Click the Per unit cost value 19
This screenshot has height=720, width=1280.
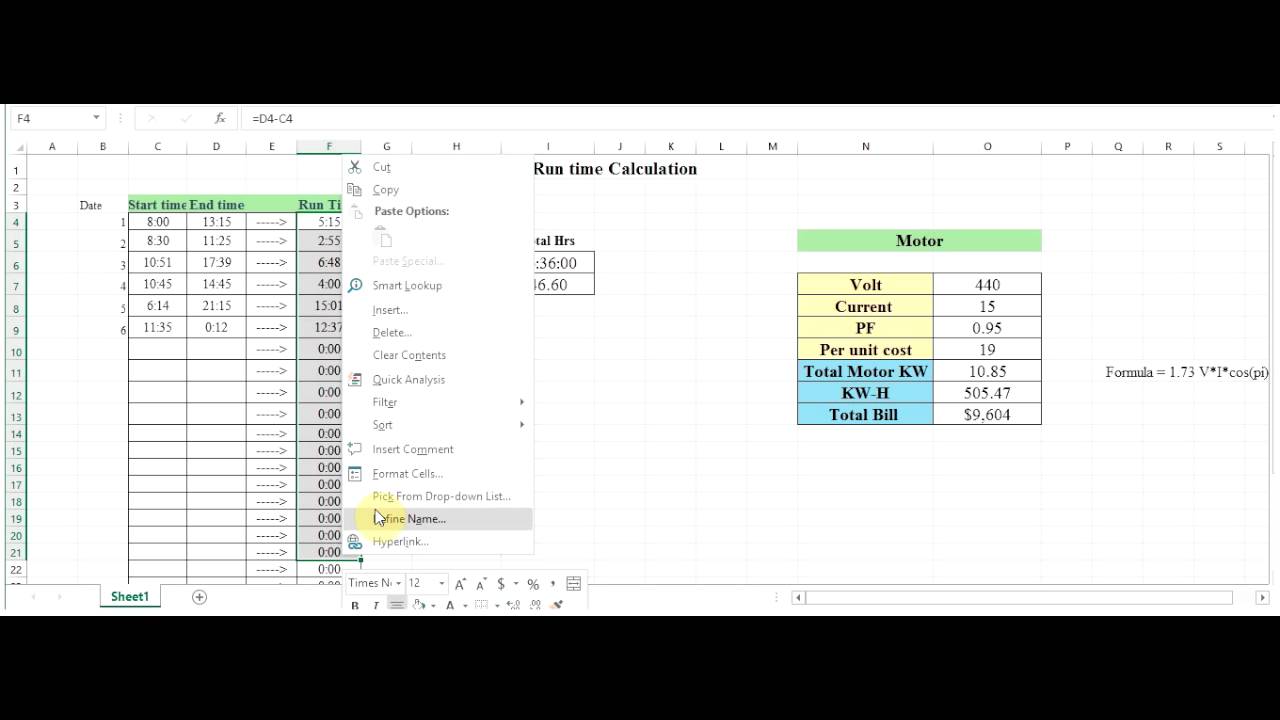(987, 350)
